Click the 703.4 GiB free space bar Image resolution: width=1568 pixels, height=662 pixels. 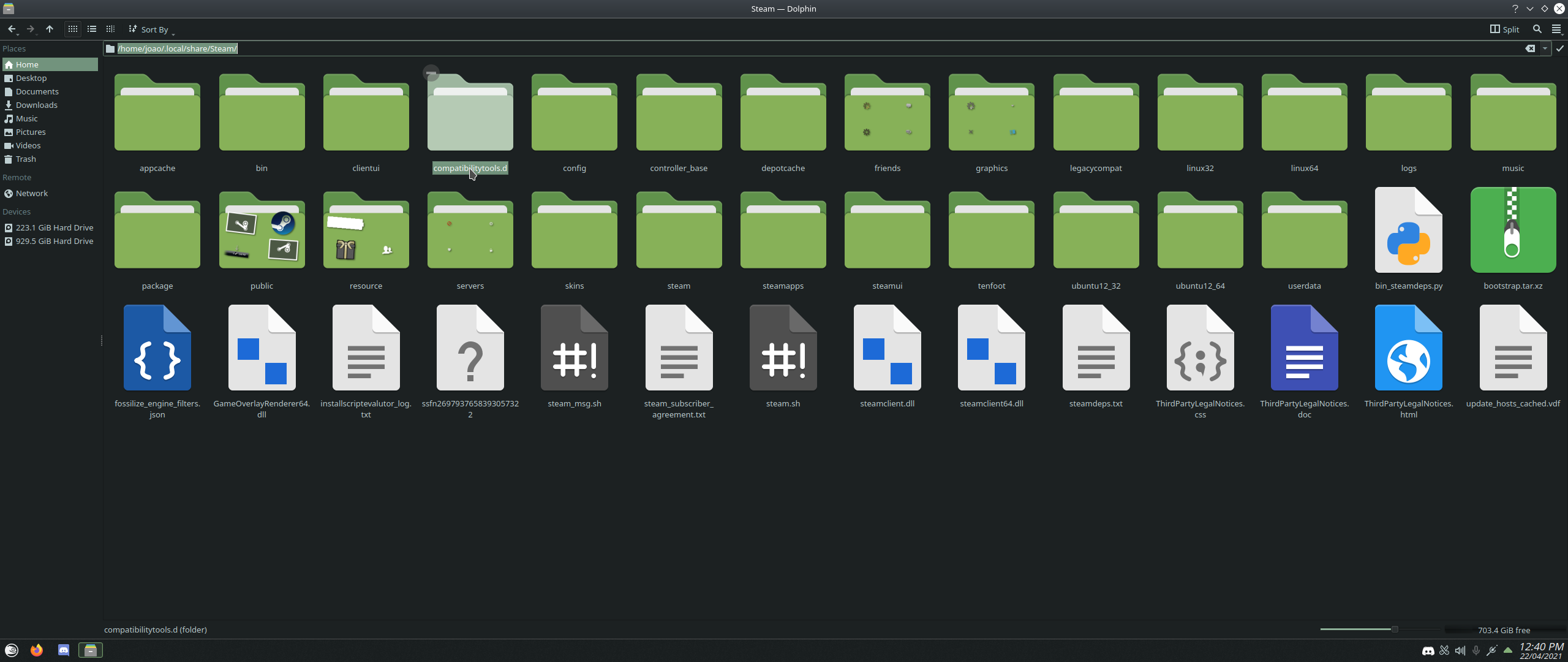1505,630
